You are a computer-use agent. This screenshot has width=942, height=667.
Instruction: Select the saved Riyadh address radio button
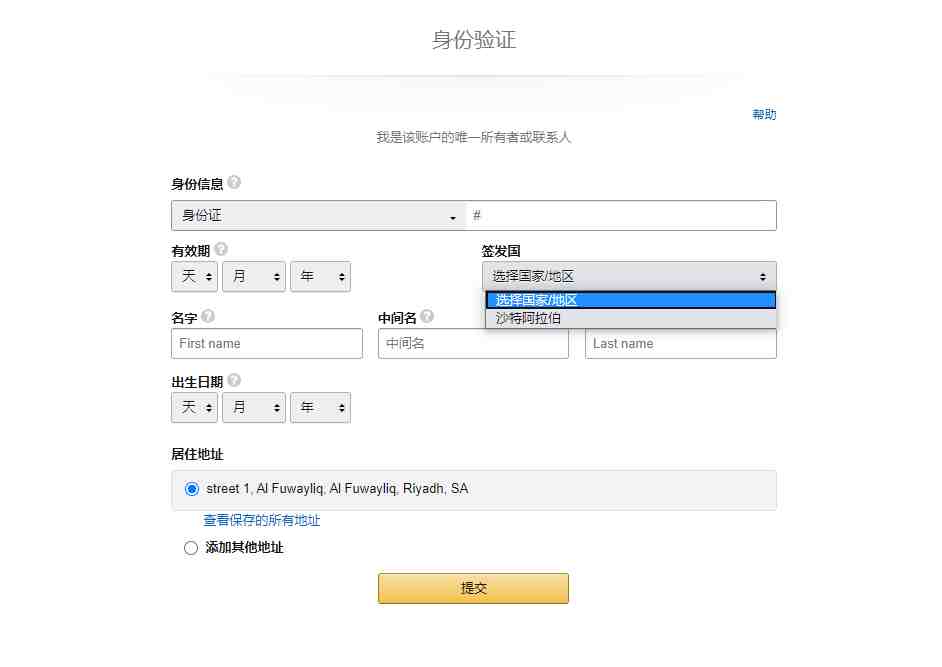pyautogui.click(x=192, y=489)
